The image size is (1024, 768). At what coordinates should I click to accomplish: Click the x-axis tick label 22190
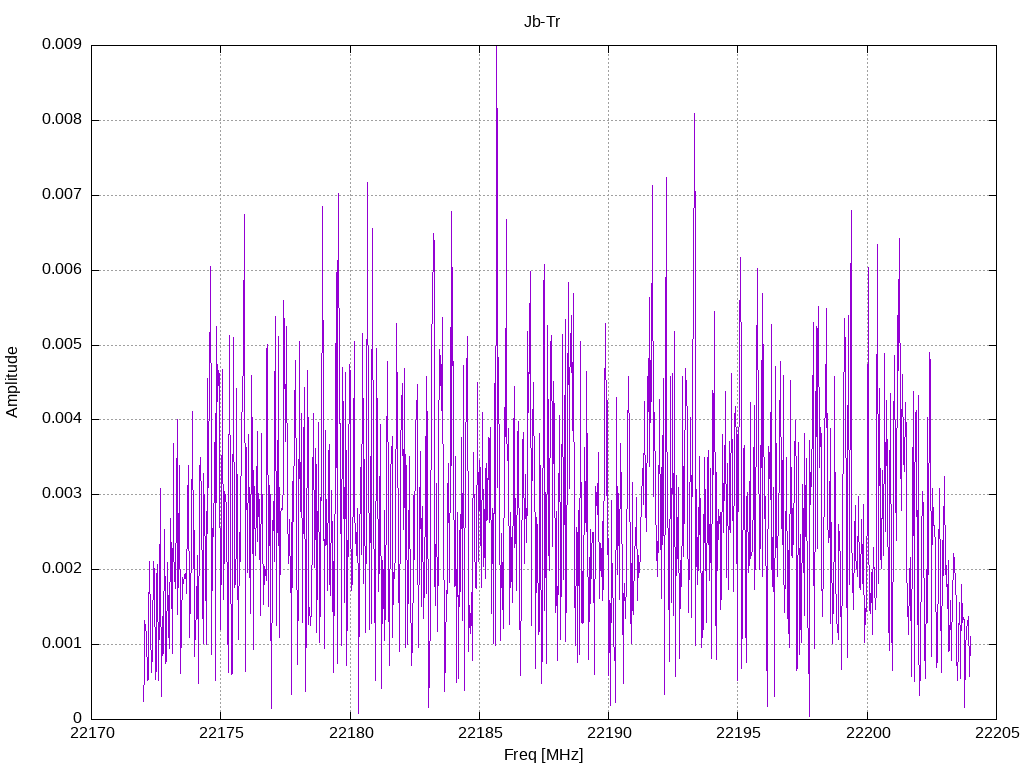tap(609, 733)
